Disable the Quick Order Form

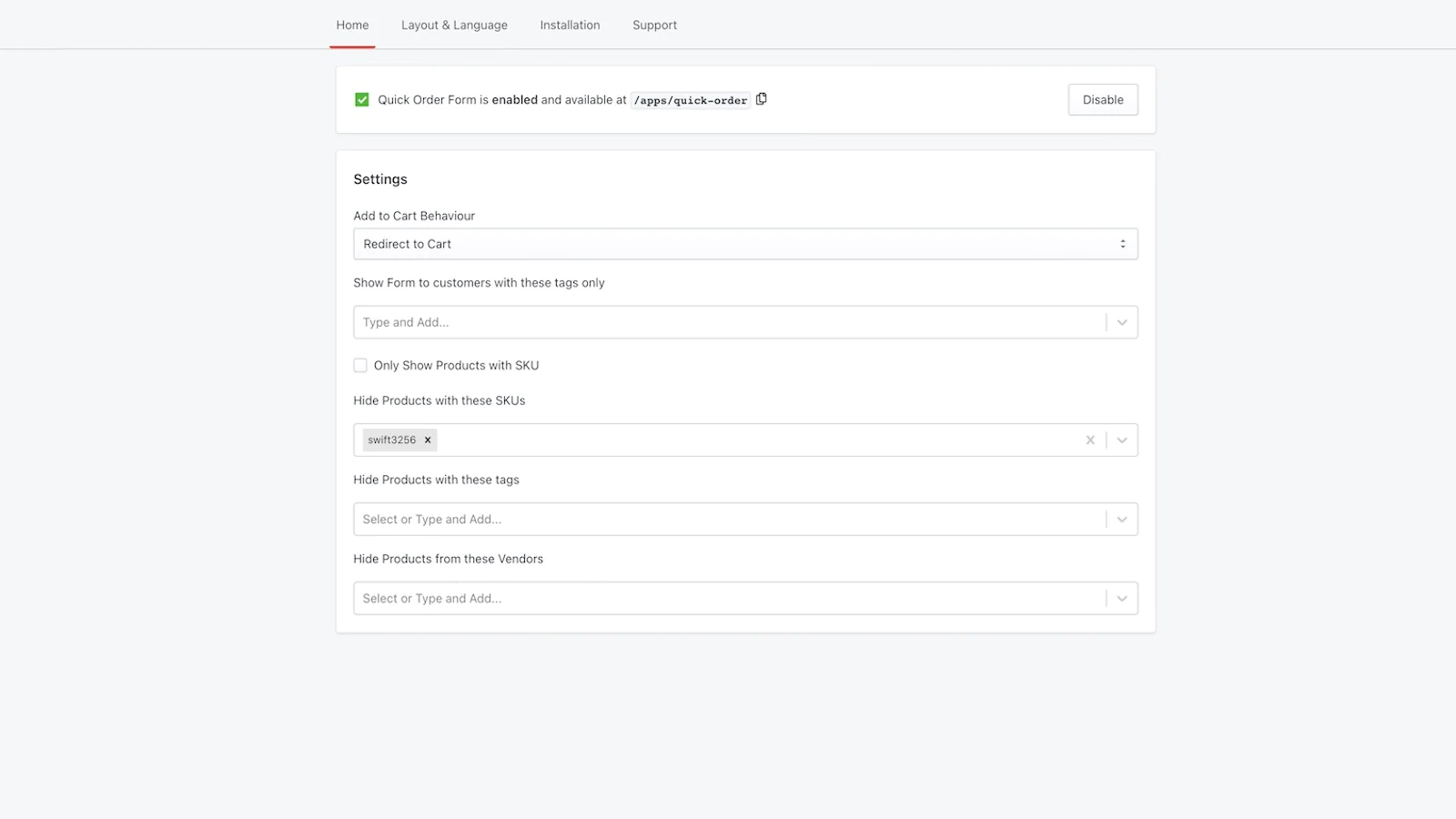pyautogui.click(x=1103, y=100)
